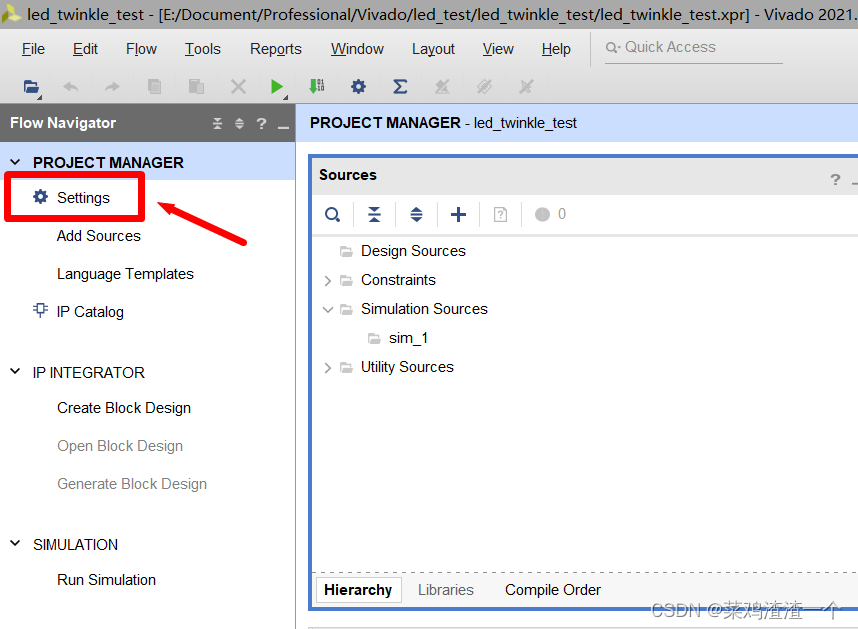
Task: Collapse all in Flow Navigator header
Action: click(x=217, y=124)
